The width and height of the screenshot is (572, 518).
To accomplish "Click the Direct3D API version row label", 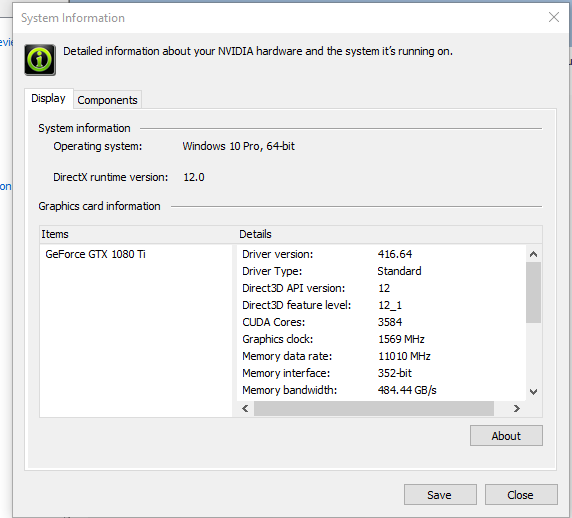I will [293, 288].
